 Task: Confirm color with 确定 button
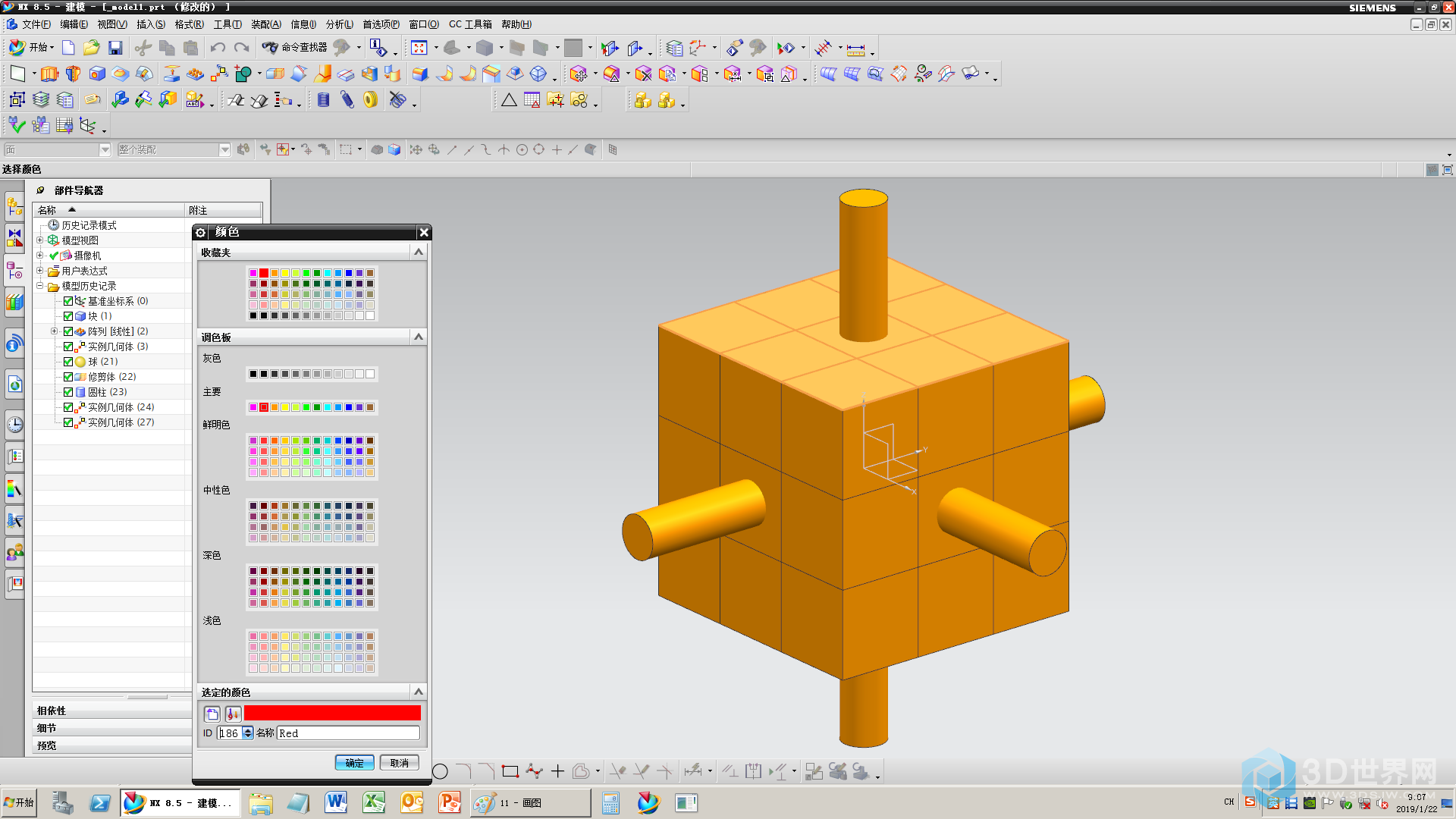354,763
